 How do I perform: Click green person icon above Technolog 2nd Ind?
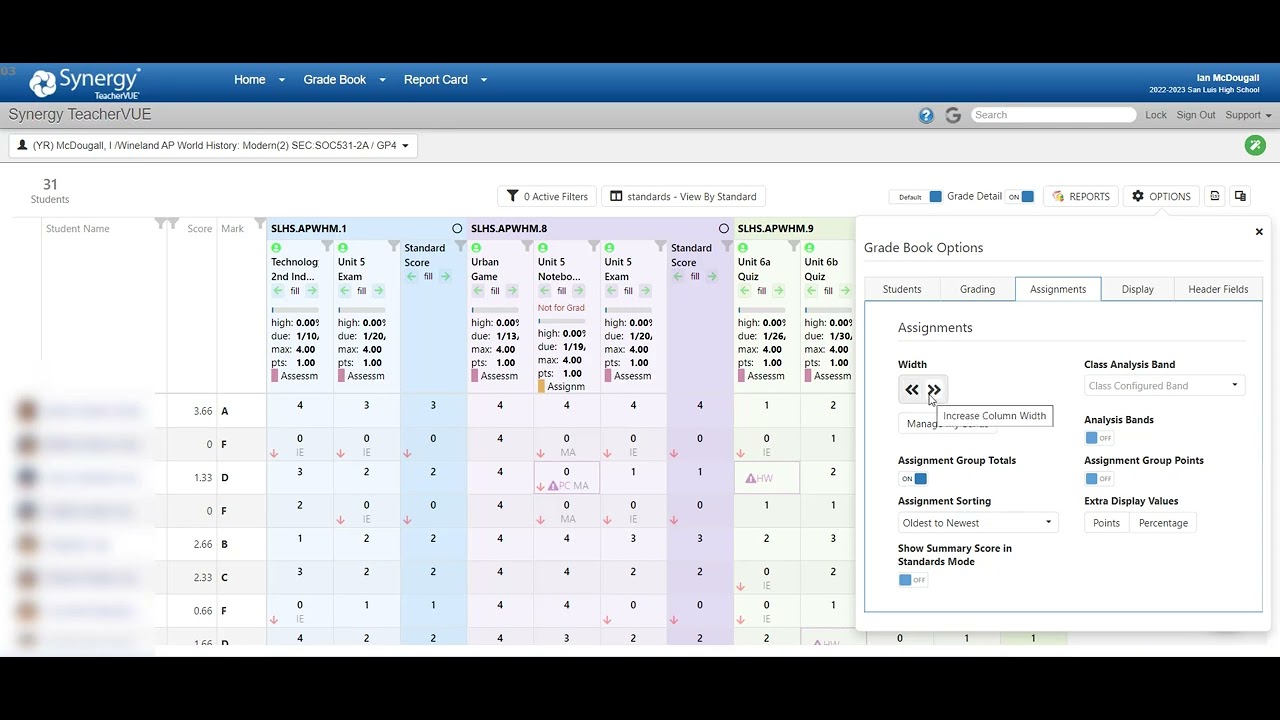click(276, 247)
